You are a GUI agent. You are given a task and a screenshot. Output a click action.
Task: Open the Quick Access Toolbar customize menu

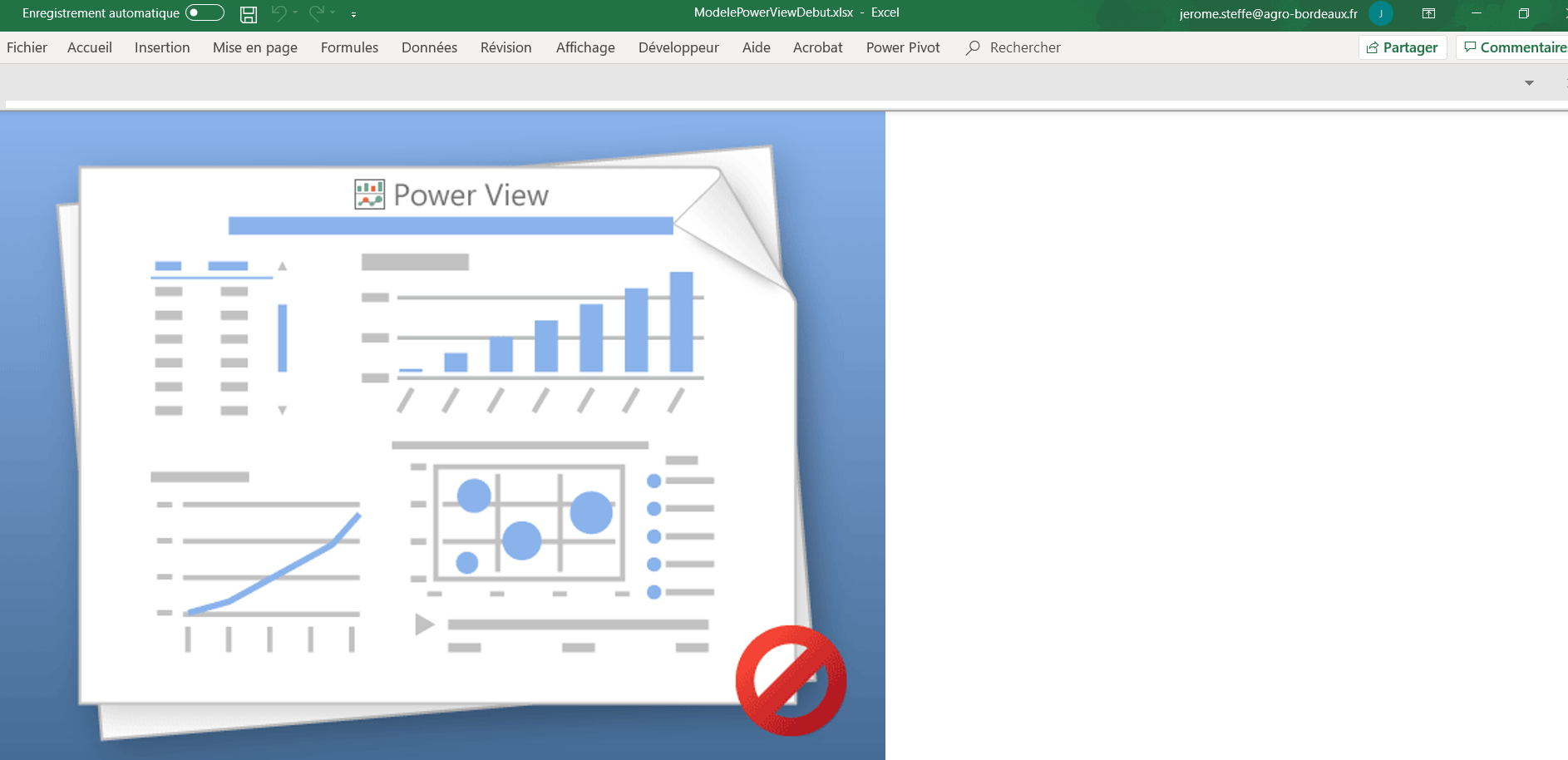pos(354,14)
